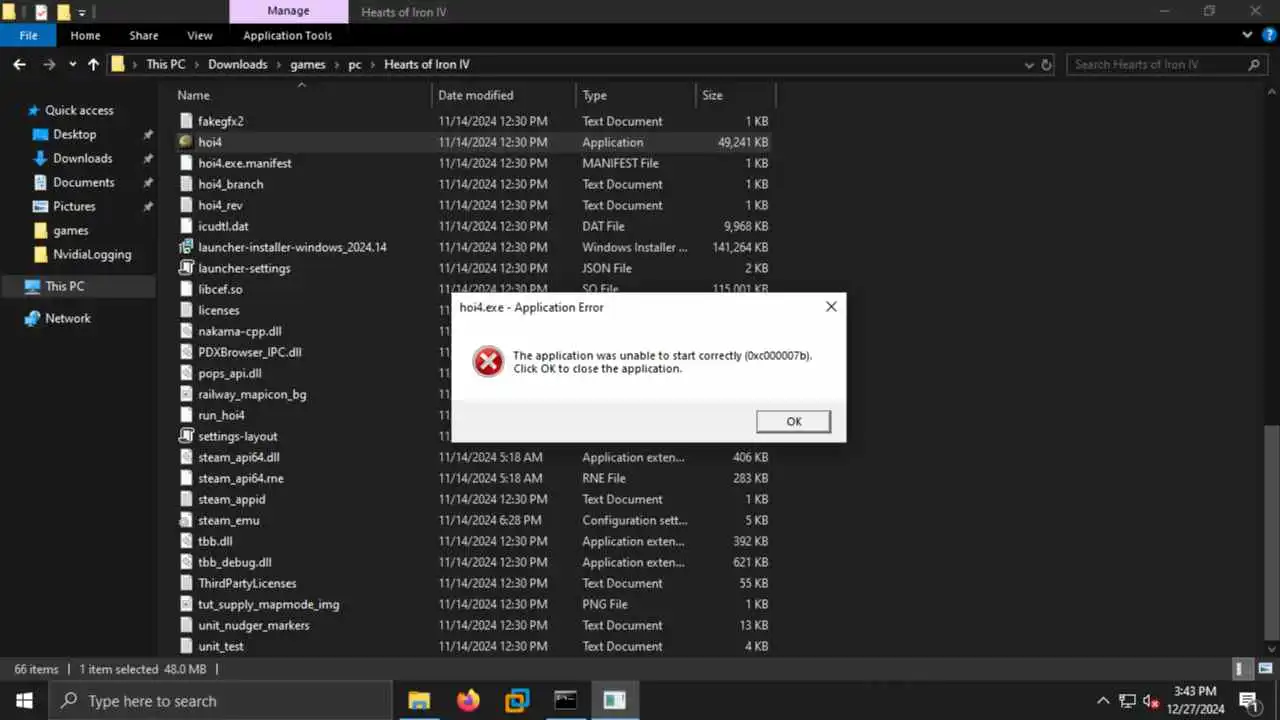Open NvidiaLogging folder in sidebar
1280x720 pixels.
[x=92, y=254]
